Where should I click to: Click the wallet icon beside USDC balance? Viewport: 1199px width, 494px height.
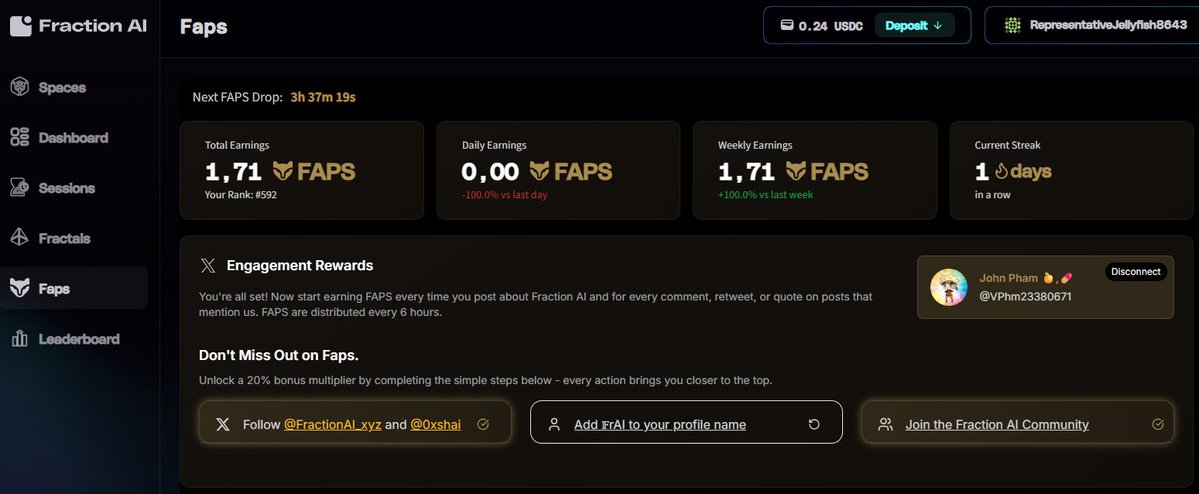[786, 25]
